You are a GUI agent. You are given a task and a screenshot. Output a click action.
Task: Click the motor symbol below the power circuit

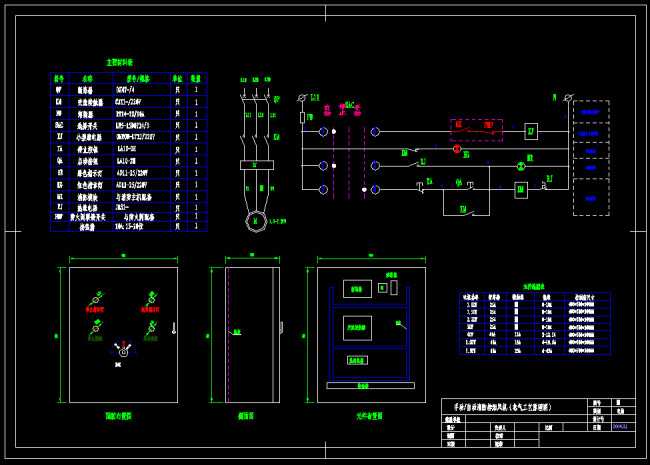[256, 220]
